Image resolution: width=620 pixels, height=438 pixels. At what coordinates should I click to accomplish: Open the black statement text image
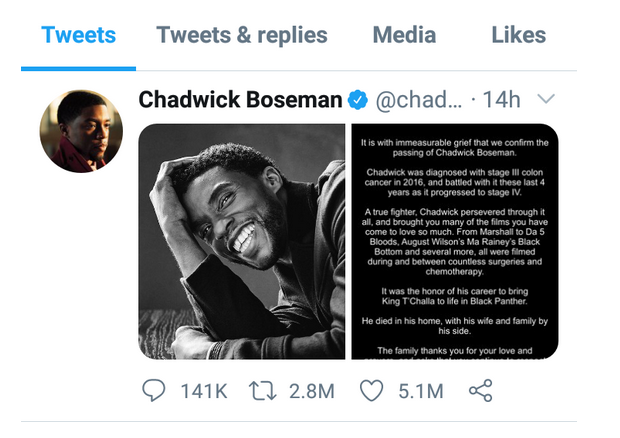455,242
